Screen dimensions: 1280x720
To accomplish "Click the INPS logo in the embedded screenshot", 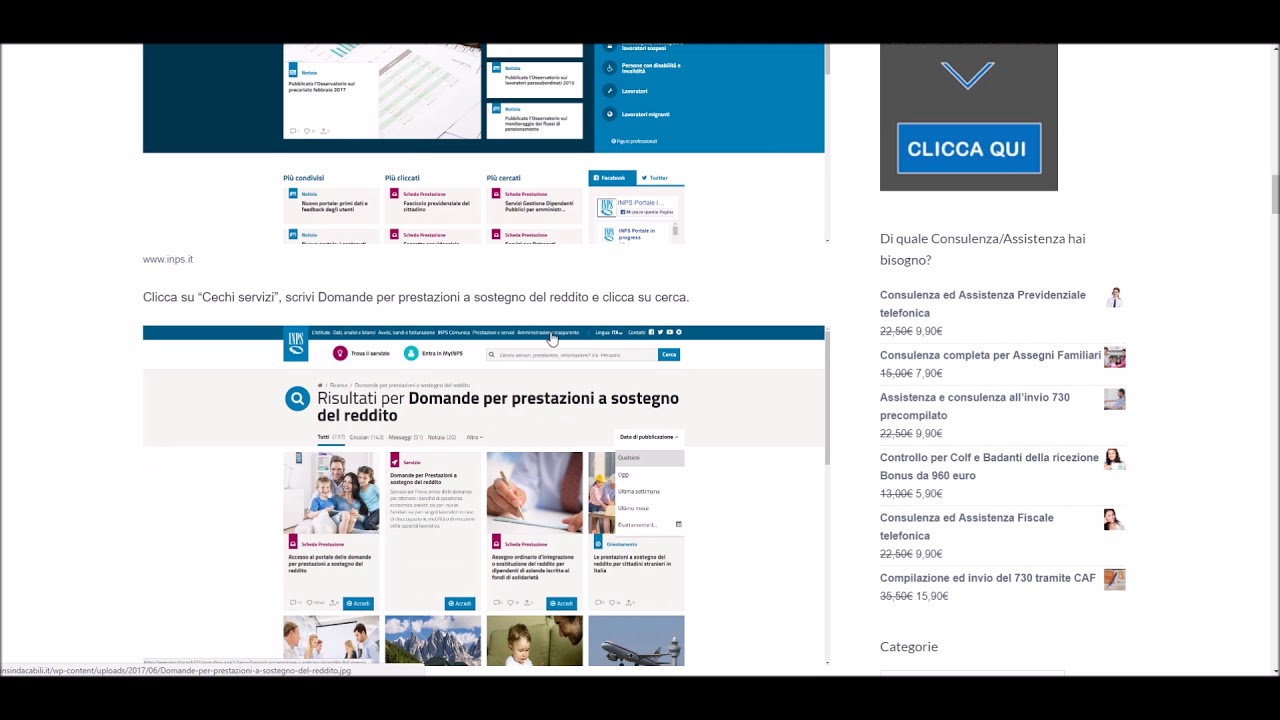I will click(296, 342).
